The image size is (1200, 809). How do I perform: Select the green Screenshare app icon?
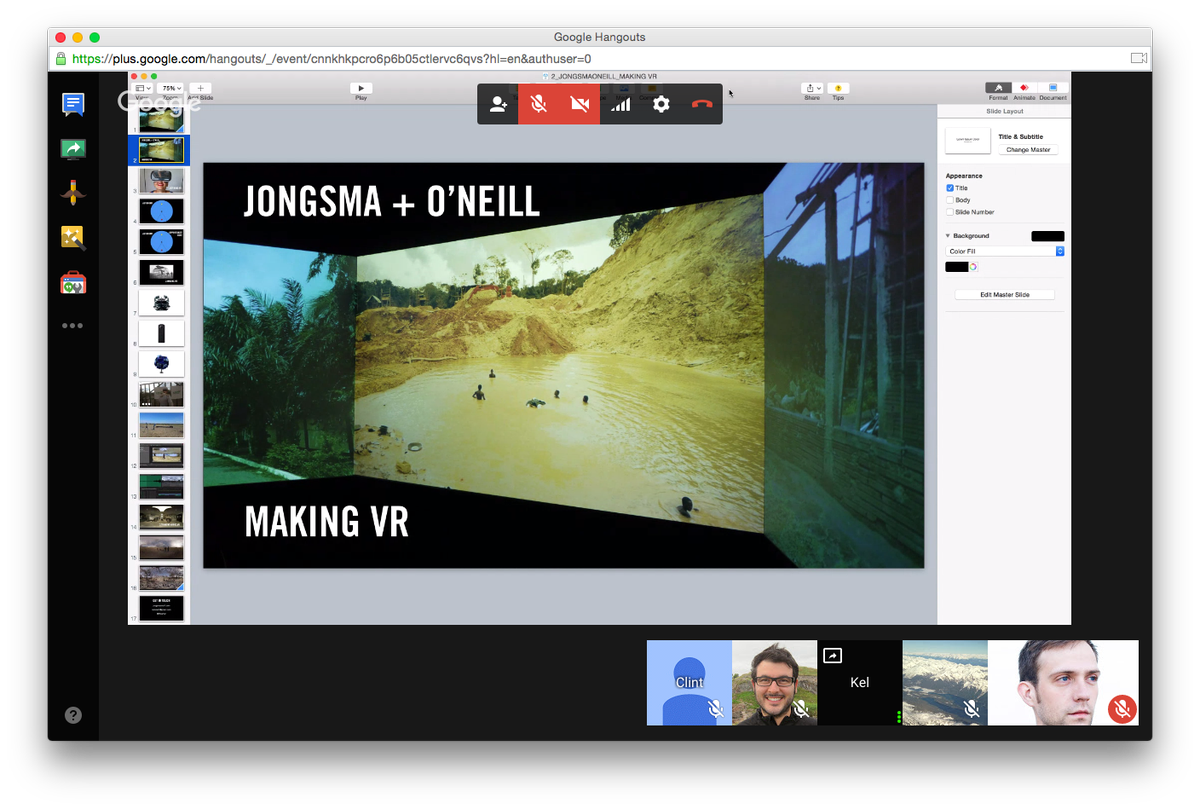[73, 148]
